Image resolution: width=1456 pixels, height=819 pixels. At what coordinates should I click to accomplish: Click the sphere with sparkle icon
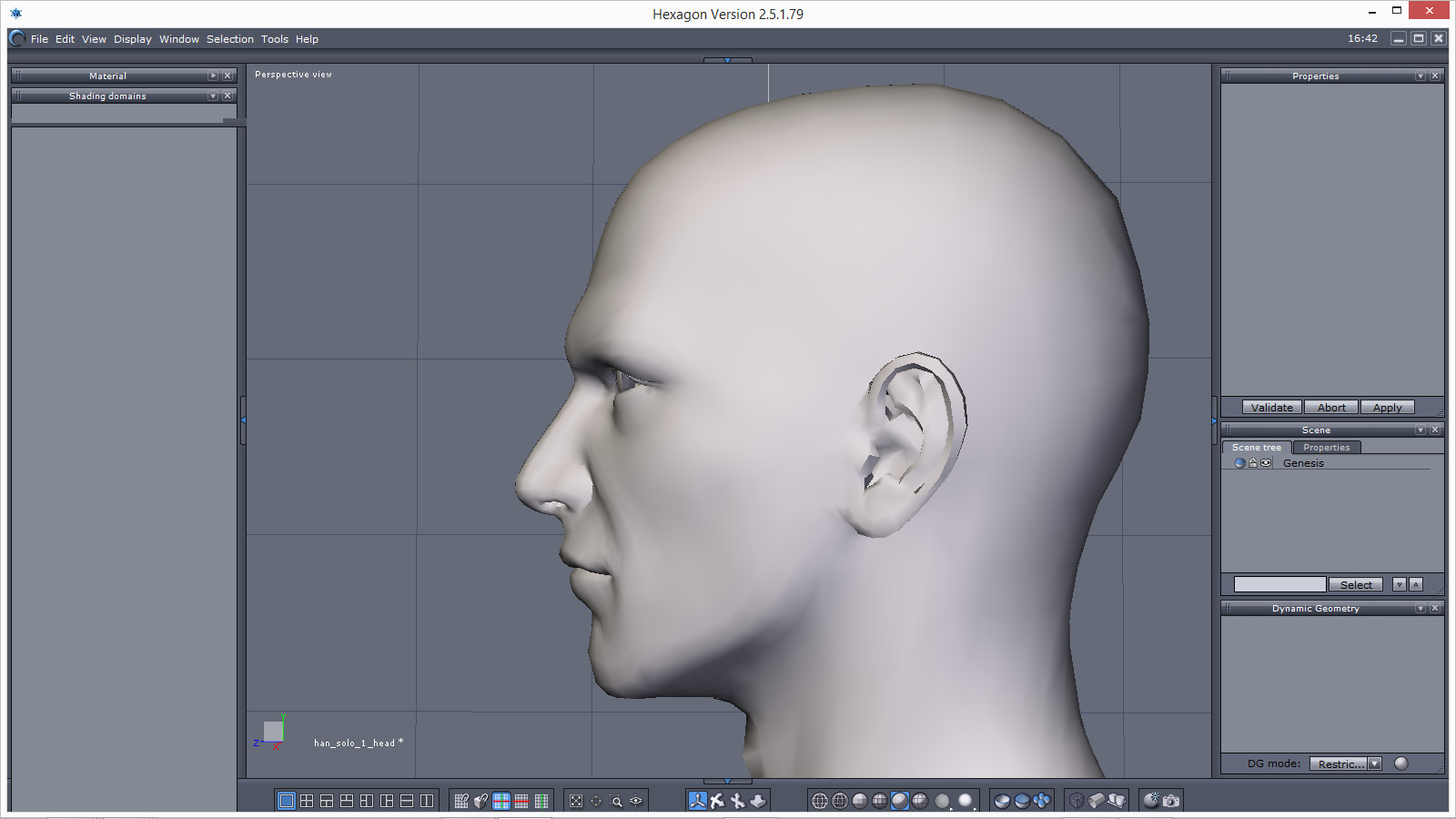point(1151,801)
